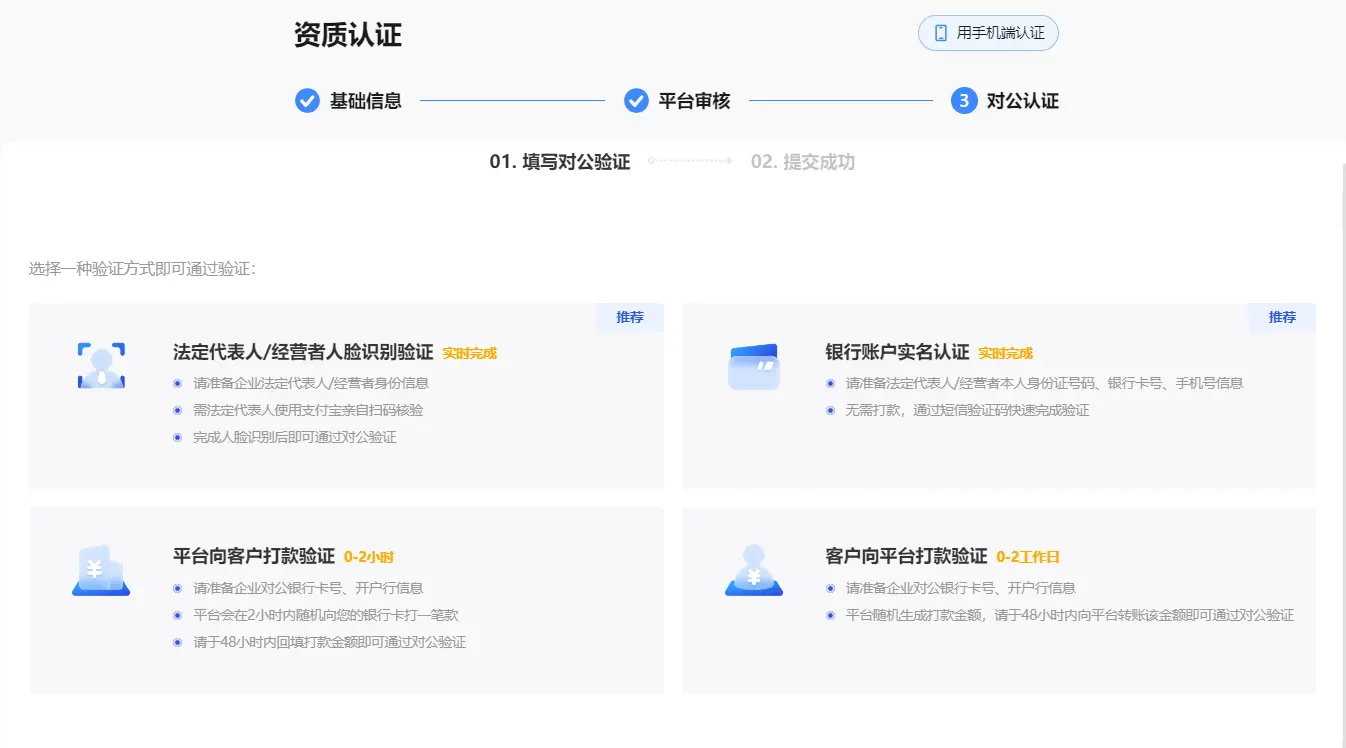Click the customer-to-platform payment person icon

point(753,571)
